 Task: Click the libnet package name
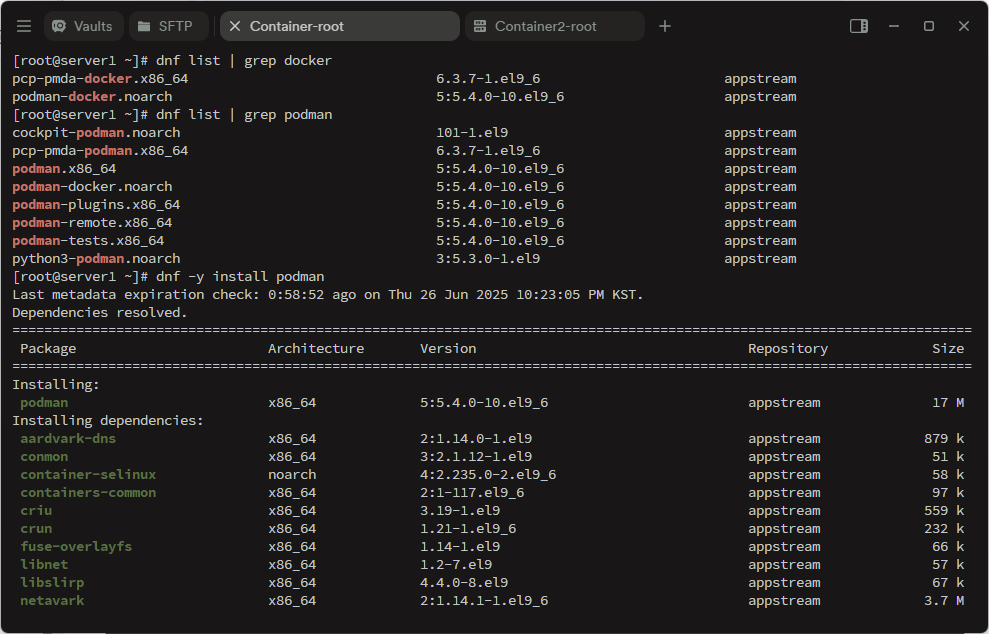tap(44, 565)
